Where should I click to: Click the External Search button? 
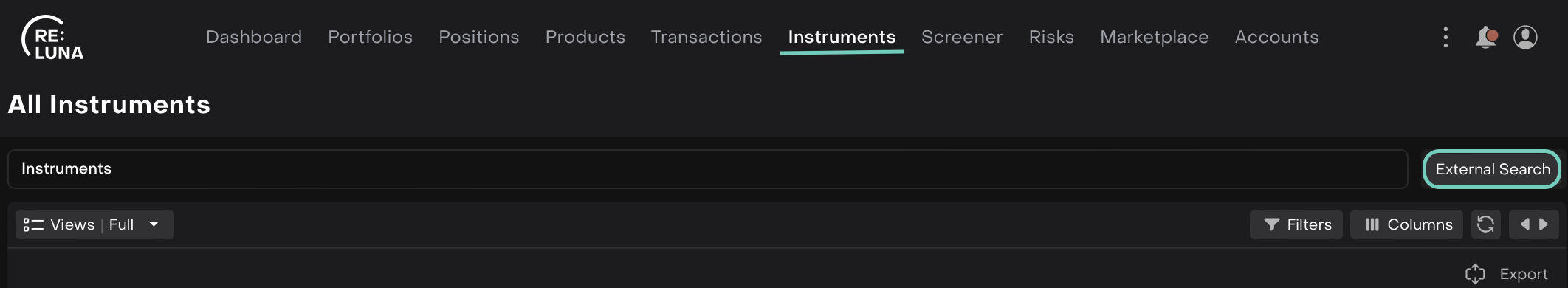(x=1492, y=169)
